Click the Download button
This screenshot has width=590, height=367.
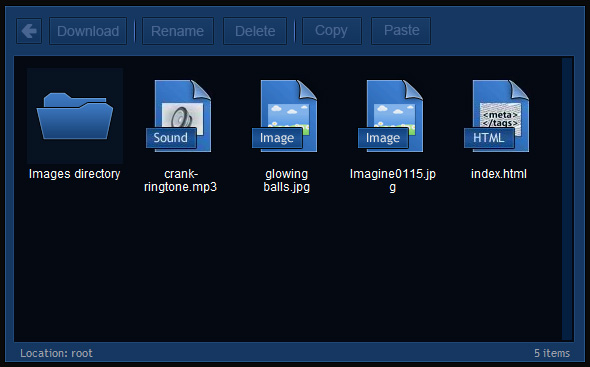tap(88, 31)
